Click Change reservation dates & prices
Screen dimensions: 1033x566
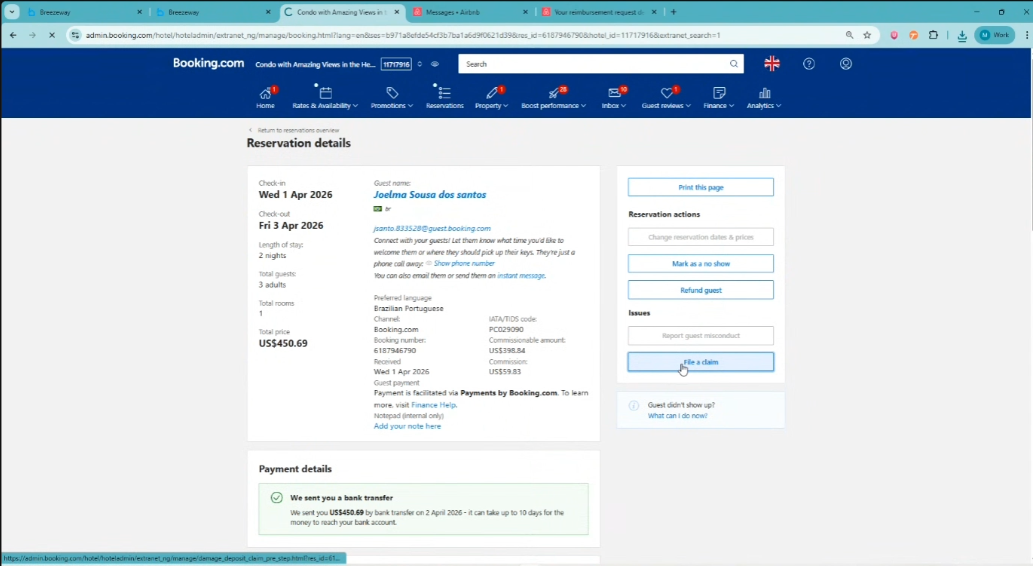coord(700,237)
